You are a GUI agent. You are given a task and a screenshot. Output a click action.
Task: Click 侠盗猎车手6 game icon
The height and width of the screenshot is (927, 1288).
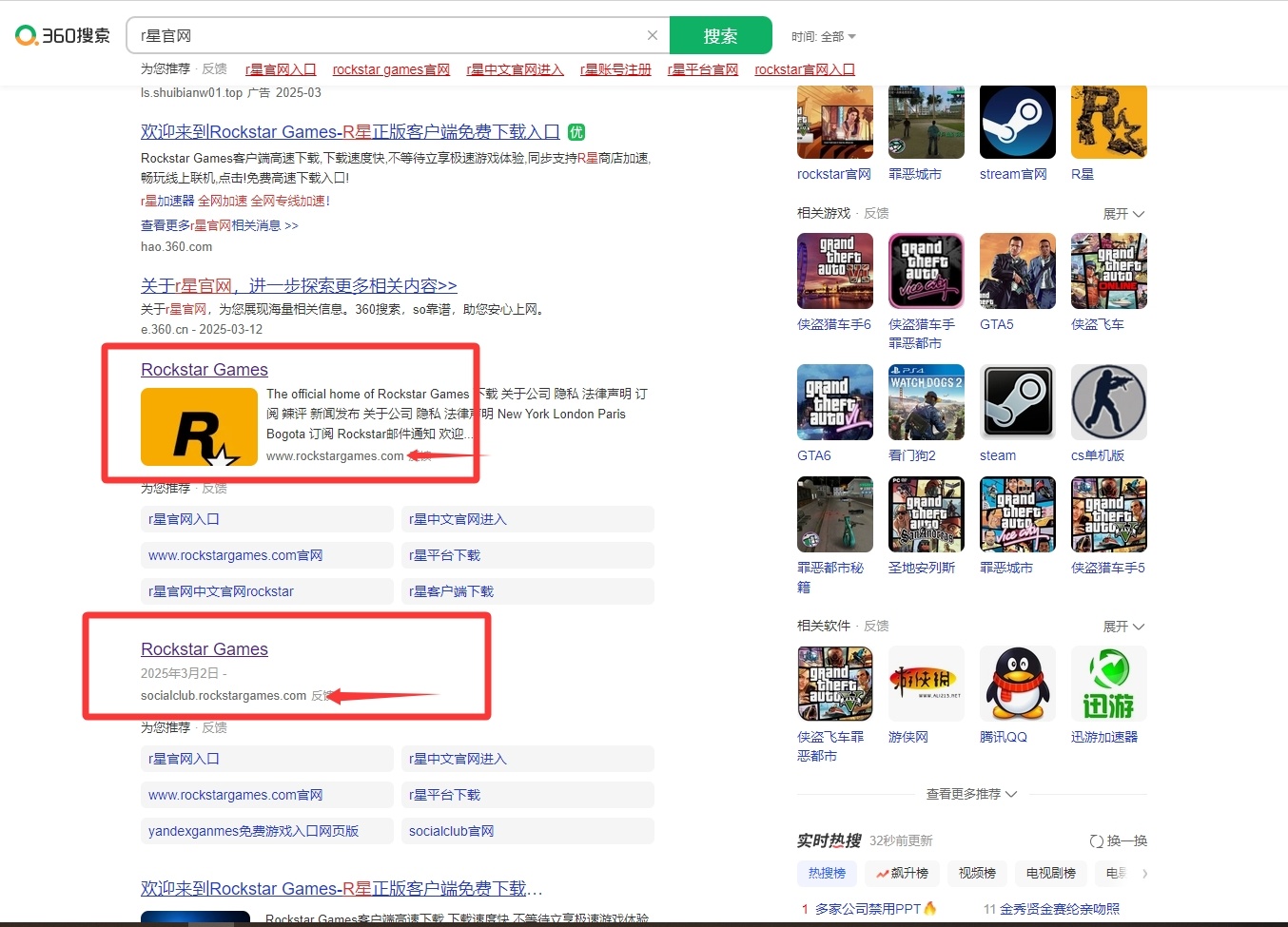pyautogui.click(x=835, y=271)
